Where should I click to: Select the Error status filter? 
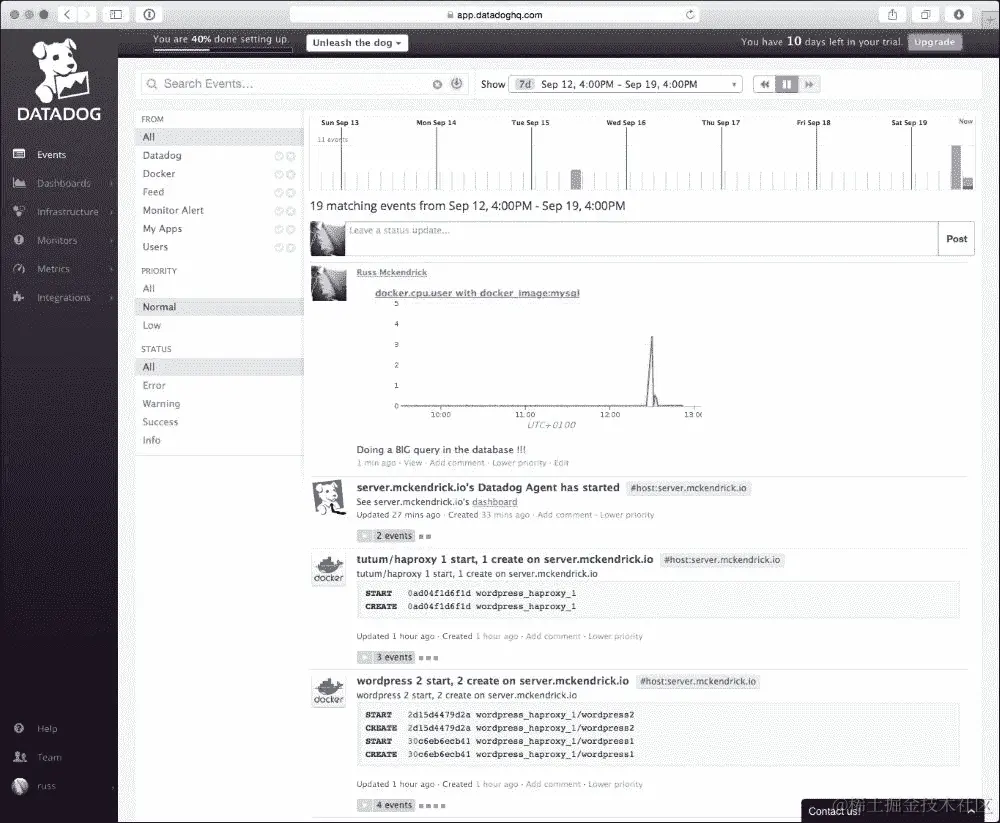click(x=154, y=385)
